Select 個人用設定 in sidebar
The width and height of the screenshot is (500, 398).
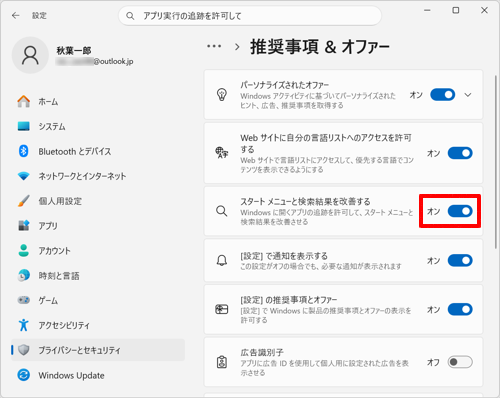tap(98, 201)
